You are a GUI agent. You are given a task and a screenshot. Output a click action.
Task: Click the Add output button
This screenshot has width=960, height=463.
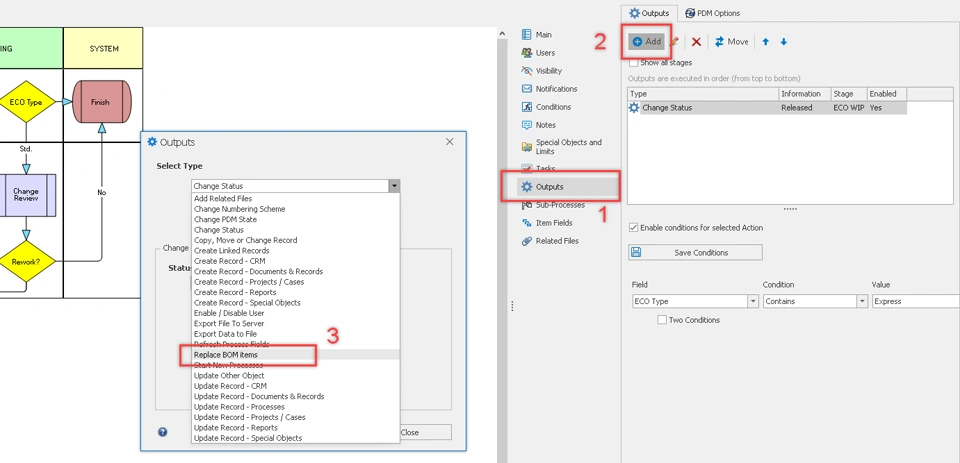(x=647, y=42)
